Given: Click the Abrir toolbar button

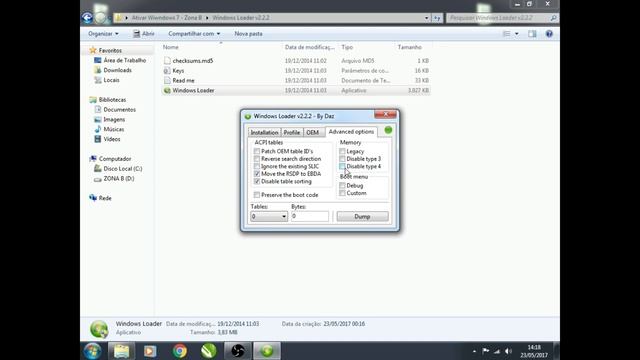Looking at the screenshot, I should (x=144, y=34).
